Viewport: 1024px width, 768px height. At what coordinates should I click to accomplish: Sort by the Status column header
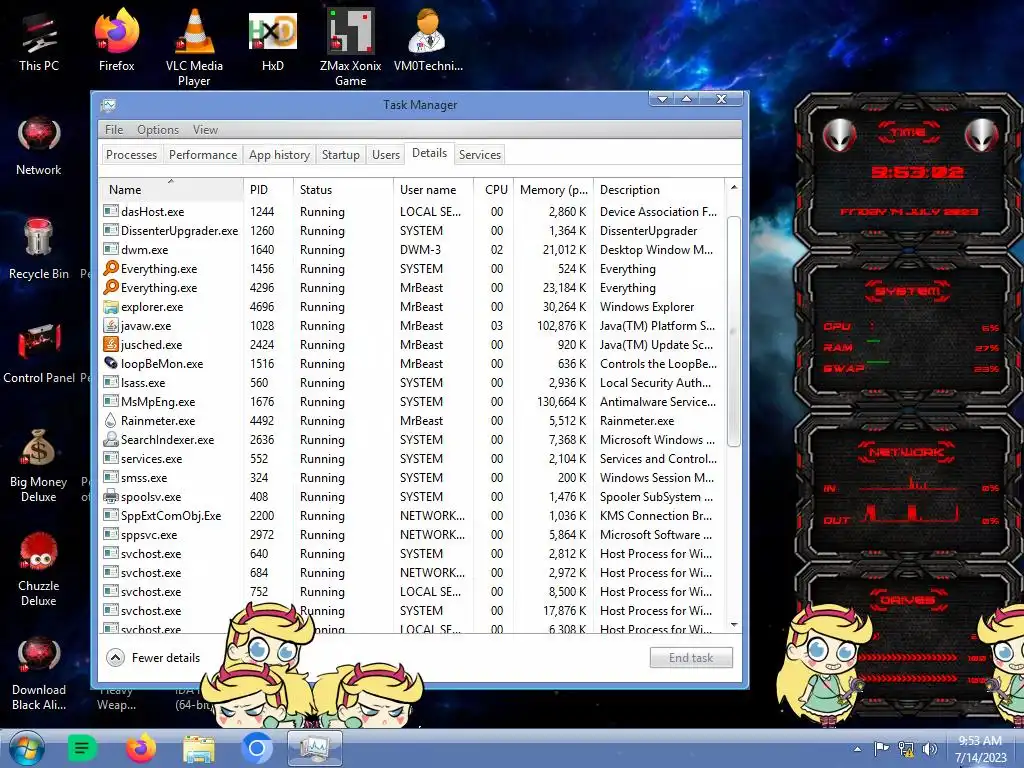tap(343, 189)
